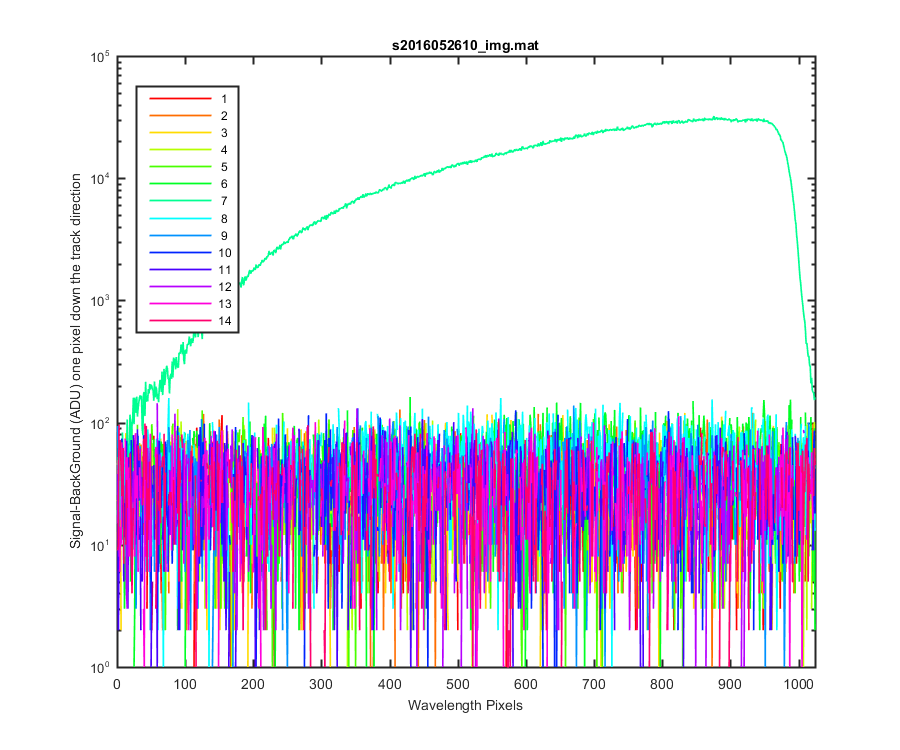Click x-axis tick label 400
The width and height of the screenshot is (900, 750).
[x=389, y=684]
